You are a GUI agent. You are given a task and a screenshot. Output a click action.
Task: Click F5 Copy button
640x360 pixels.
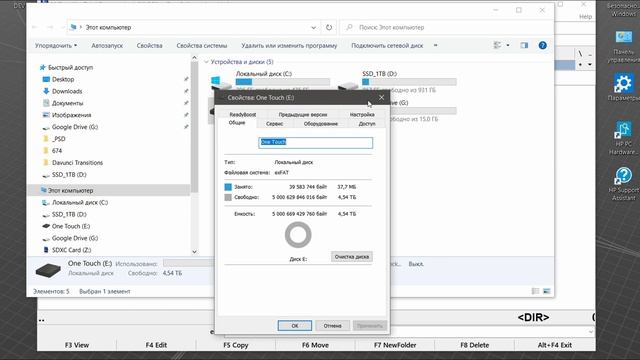click(236, 345)
